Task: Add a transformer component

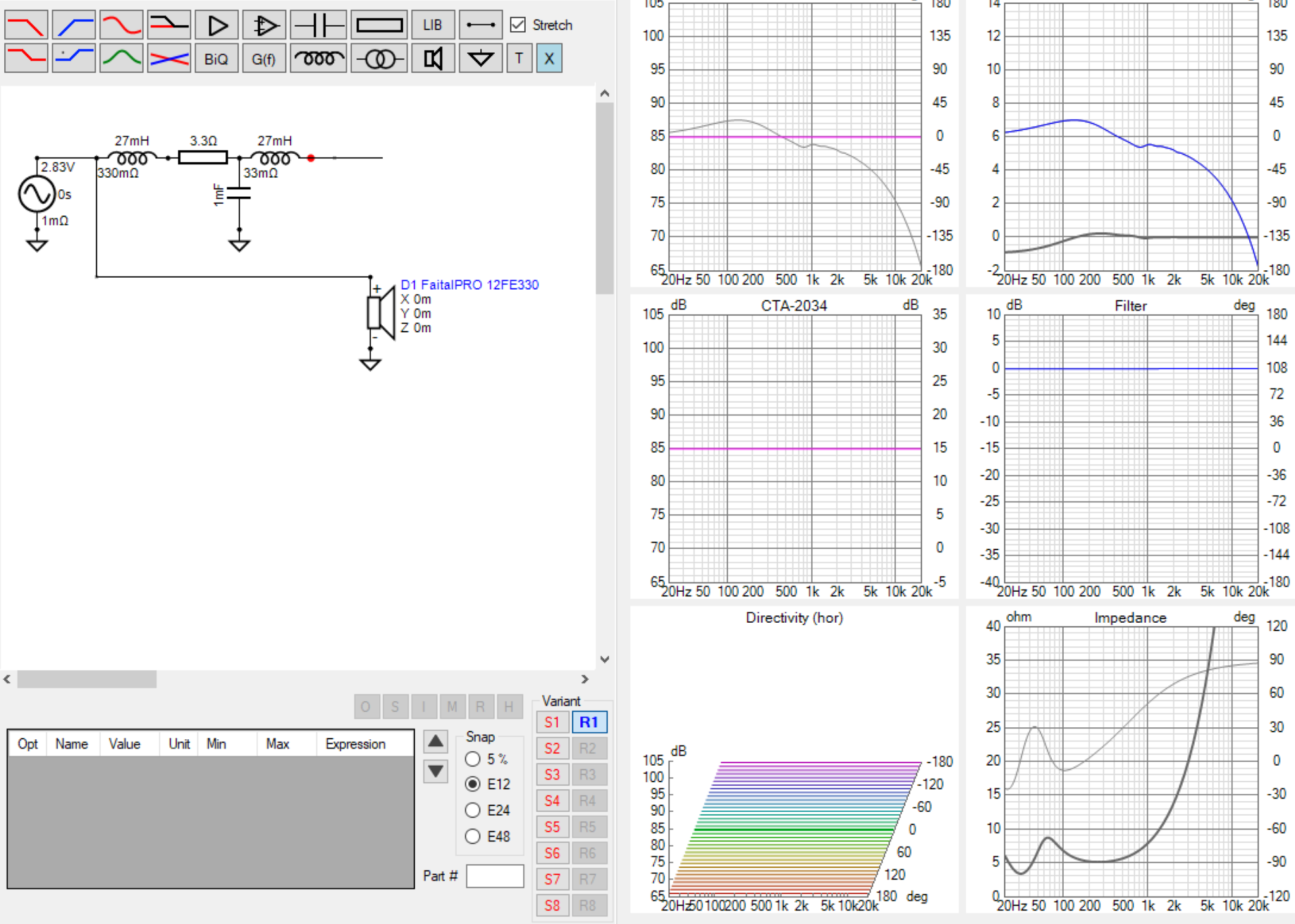Action: tap(379, 59)
